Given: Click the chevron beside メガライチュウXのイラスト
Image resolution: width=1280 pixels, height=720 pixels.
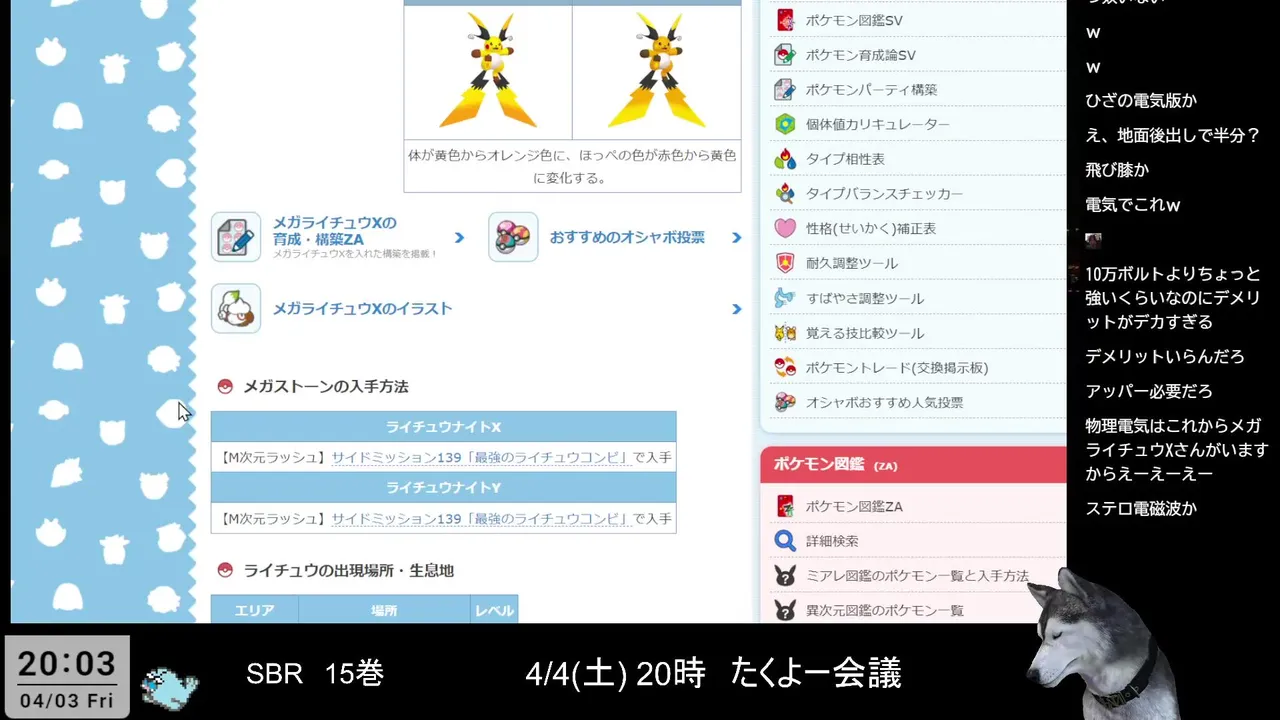Looking at the screenshot, I should [x=737, y=309].
